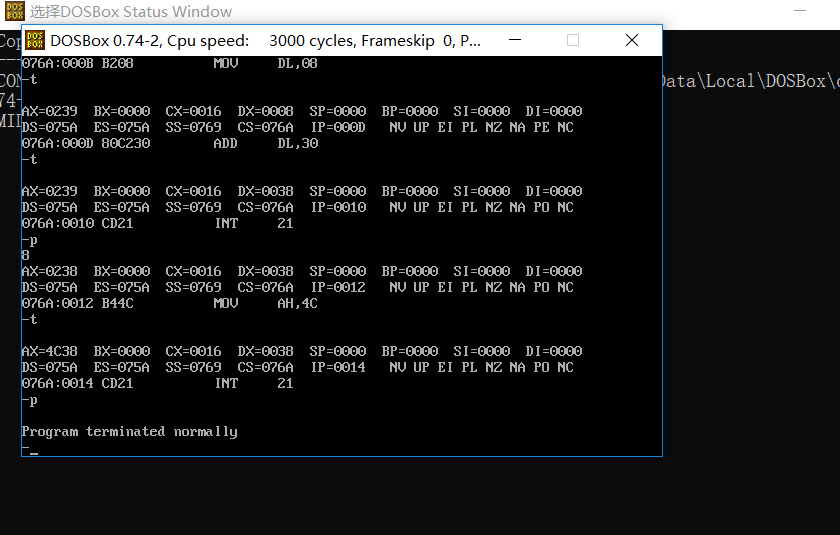Click the IP=0014 register value
Screen dimensions: 840x535
(338, 367)
